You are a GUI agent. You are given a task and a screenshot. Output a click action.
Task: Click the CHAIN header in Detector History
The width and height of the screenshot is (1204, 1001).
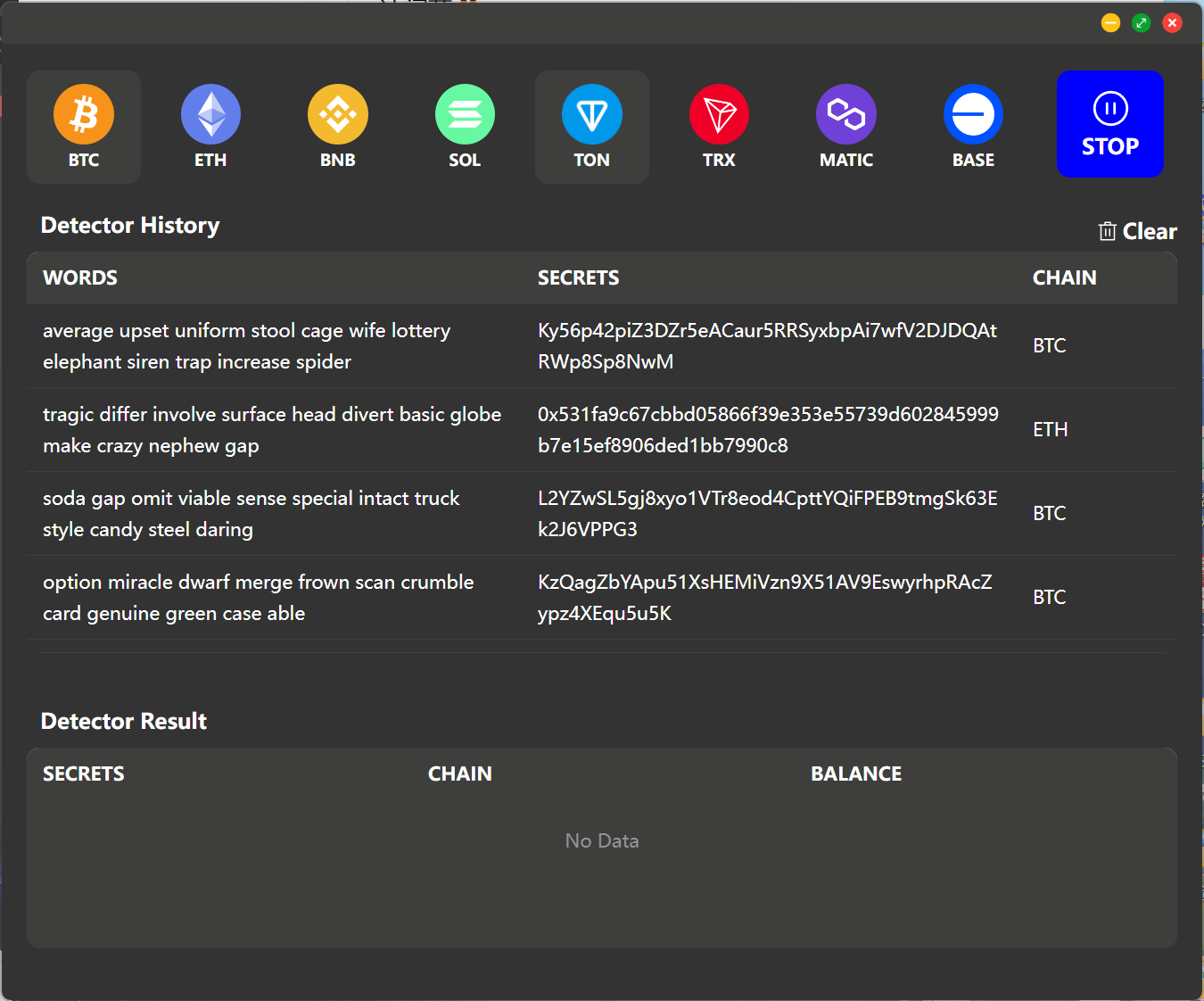(x=1064, y=278)
